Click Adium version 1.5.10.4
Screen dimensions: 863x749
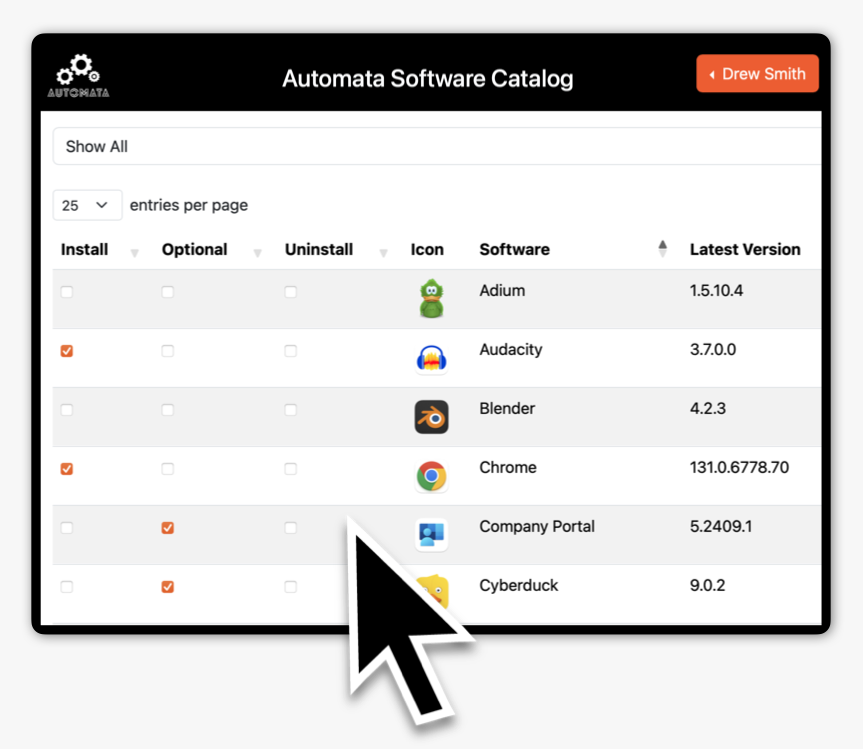pyautogui.click(x=717, y=291)
